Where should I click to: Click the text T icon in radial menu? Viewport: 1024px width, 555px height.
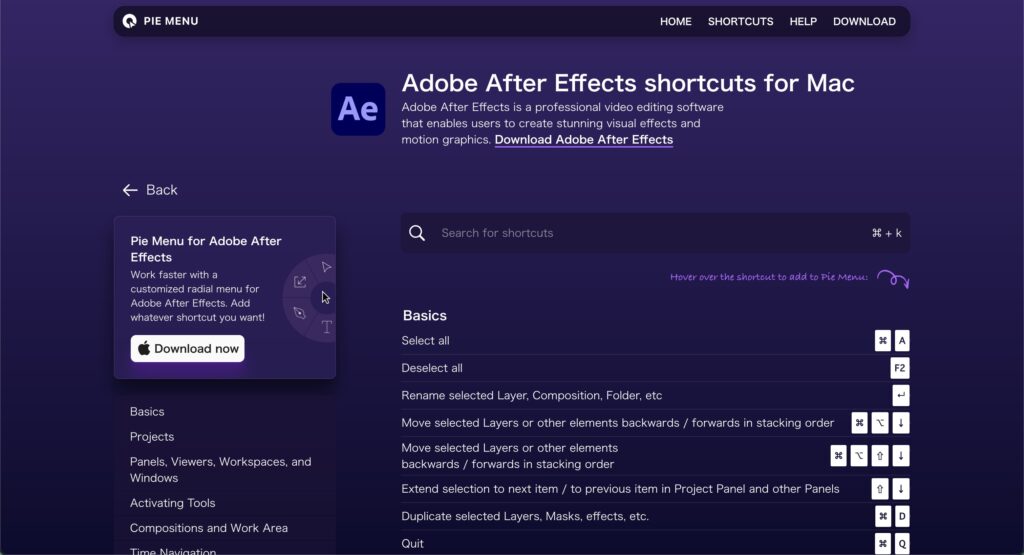click(x=327, y=327)
